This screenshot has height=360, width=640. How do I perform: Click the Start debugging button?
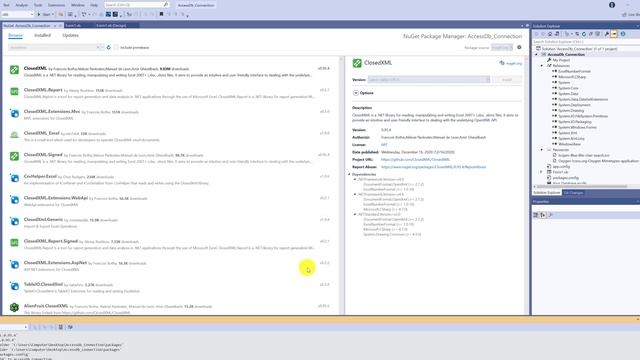coord(44,15)
